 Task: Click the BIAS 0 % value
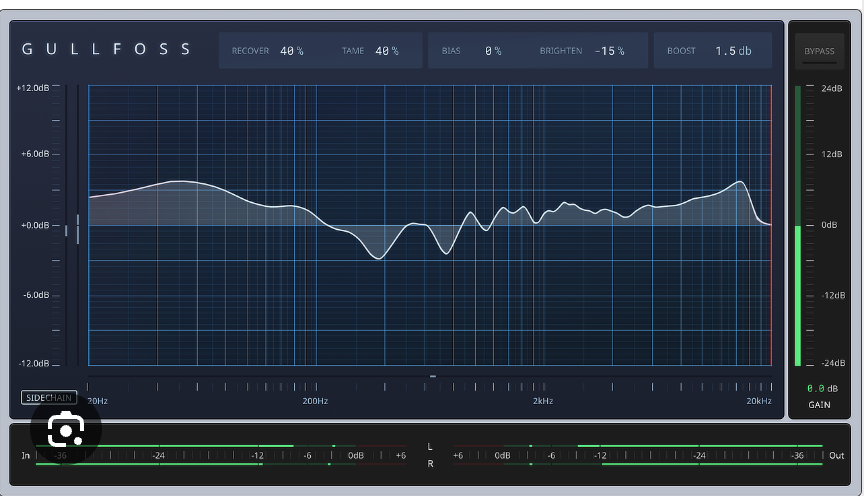click(493, 51)
